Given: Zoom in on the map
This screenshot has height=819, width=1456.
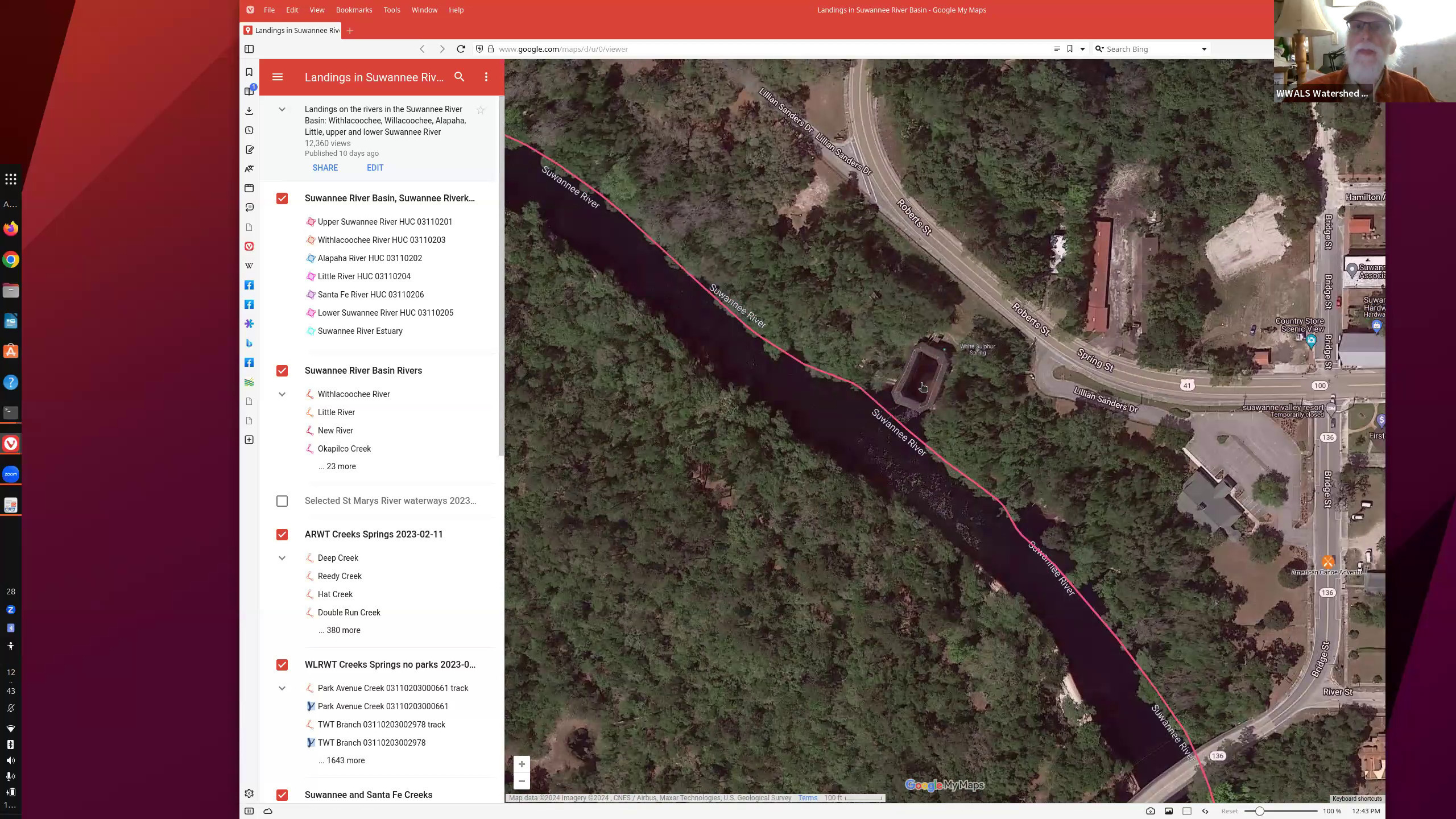Looking at the screenshot, I should coord(522,764).
